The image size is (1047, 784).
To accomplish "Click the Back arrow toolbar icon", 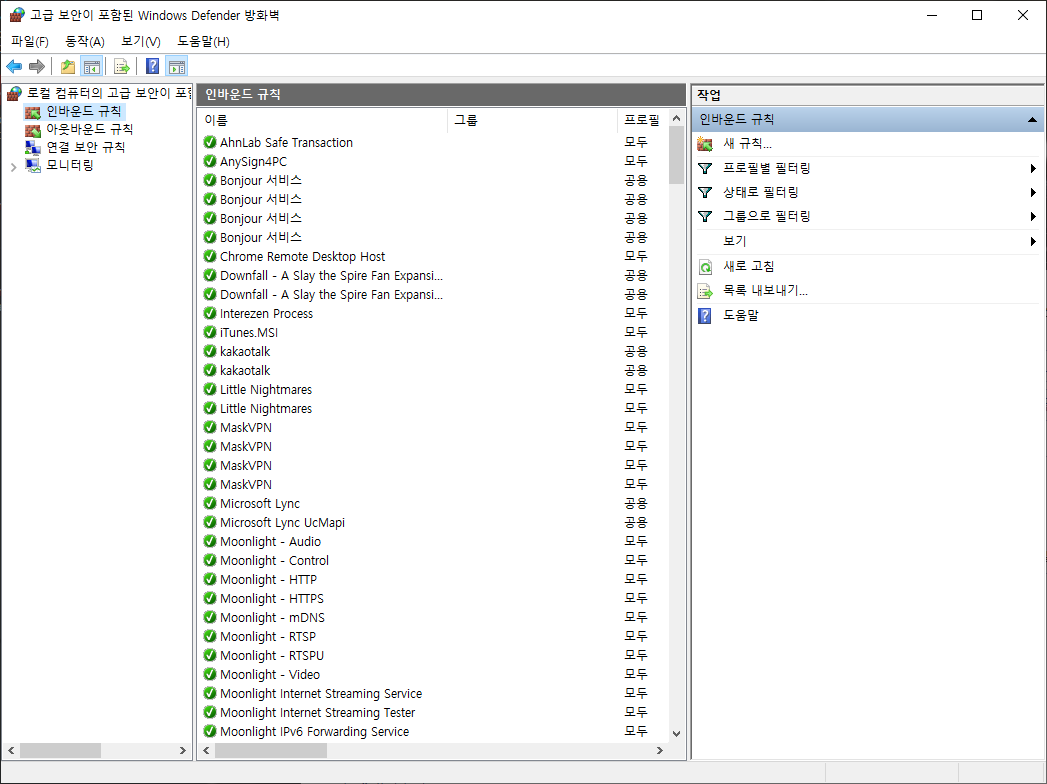I will (x=14, y=66).
